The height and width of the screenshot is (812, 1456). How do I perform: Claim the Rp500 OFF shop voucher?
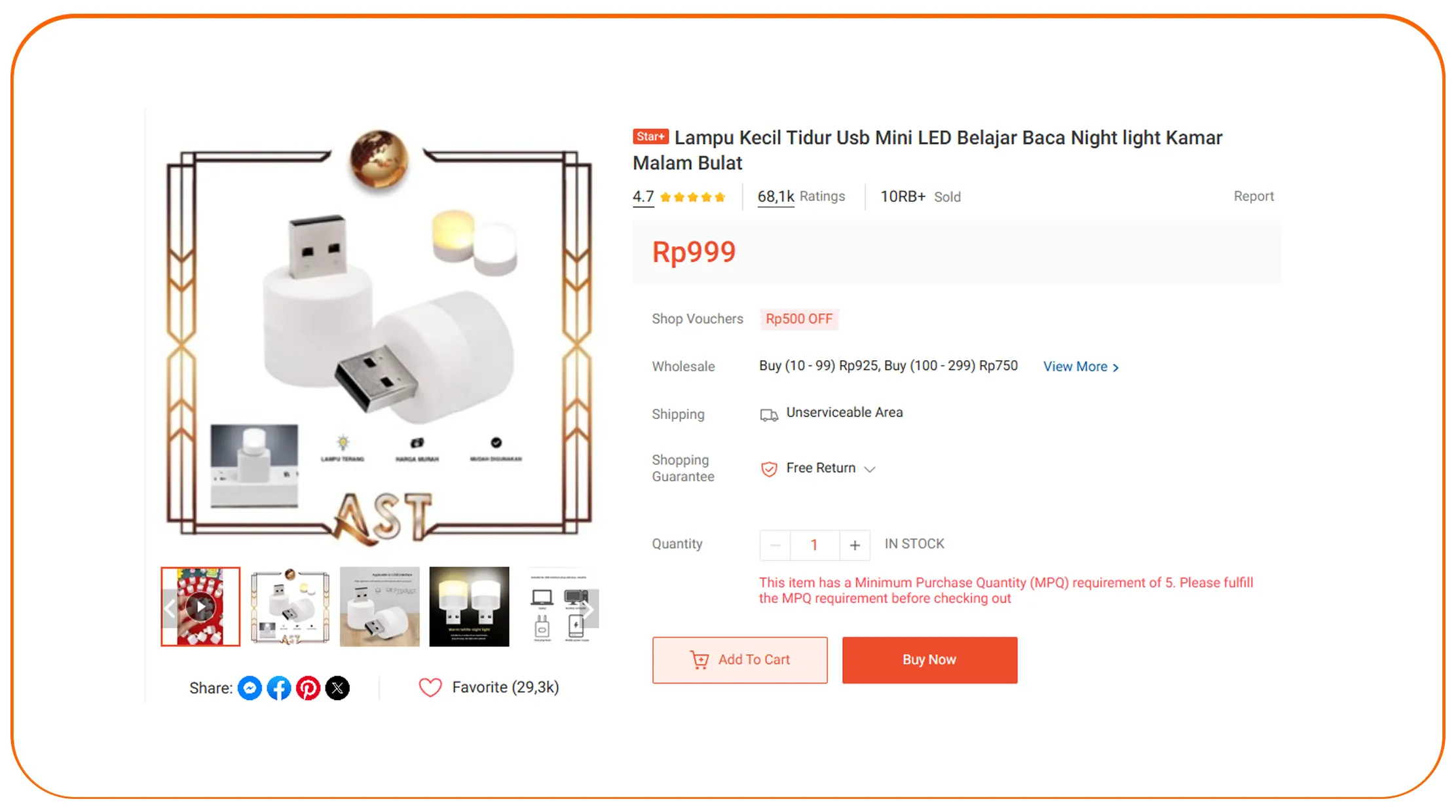[799, 319]
